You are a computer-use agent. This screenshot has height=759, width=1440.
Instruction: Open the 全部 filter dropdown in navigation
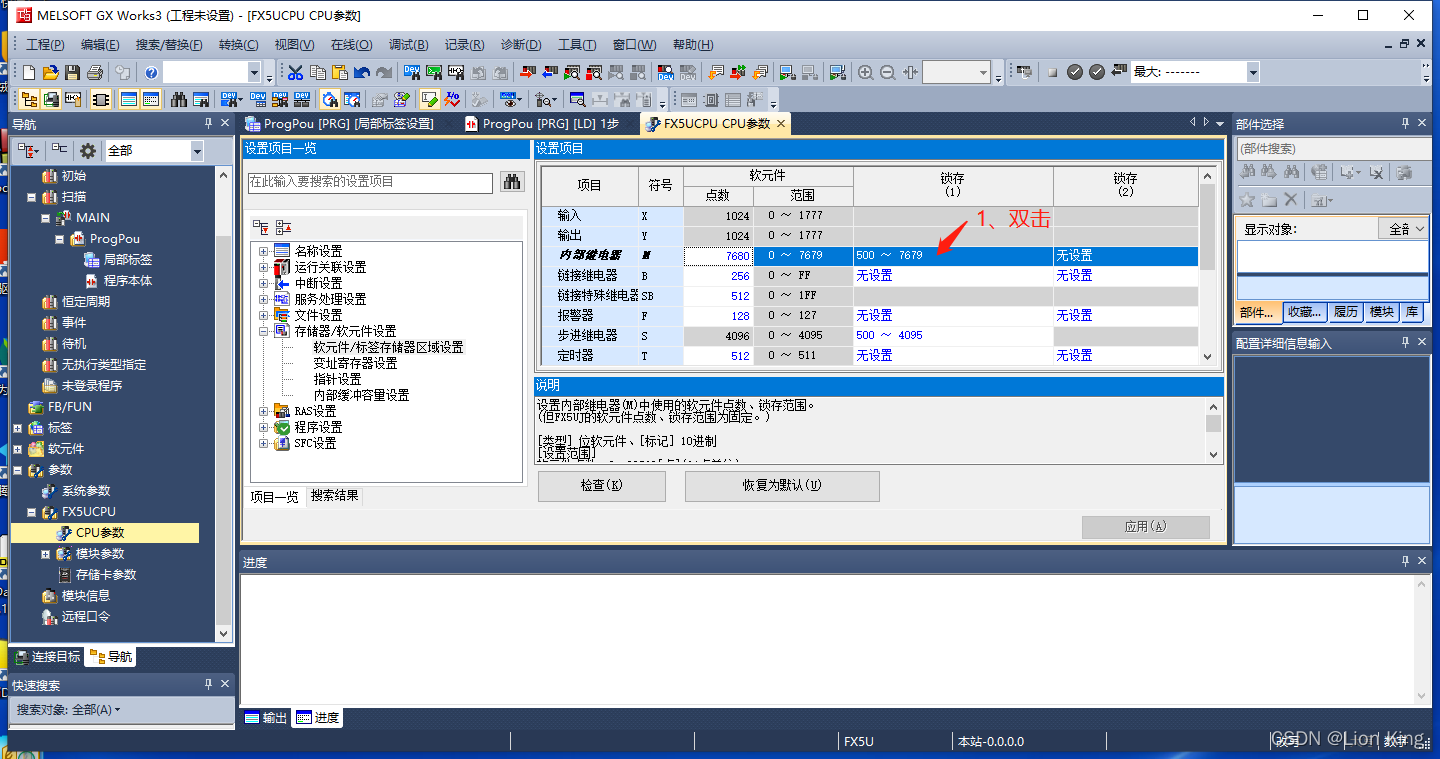pyautogui.click(x=196, y=151)
